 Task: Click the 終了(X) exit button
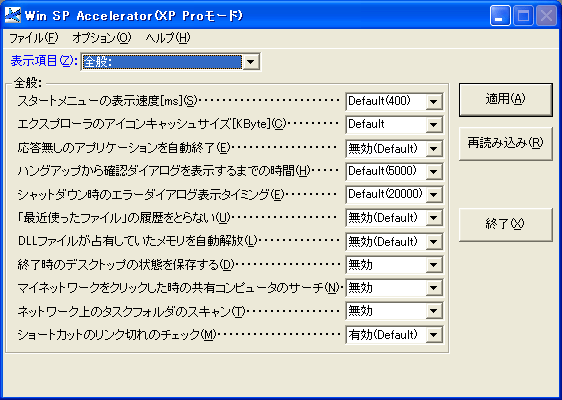point(506,225)
